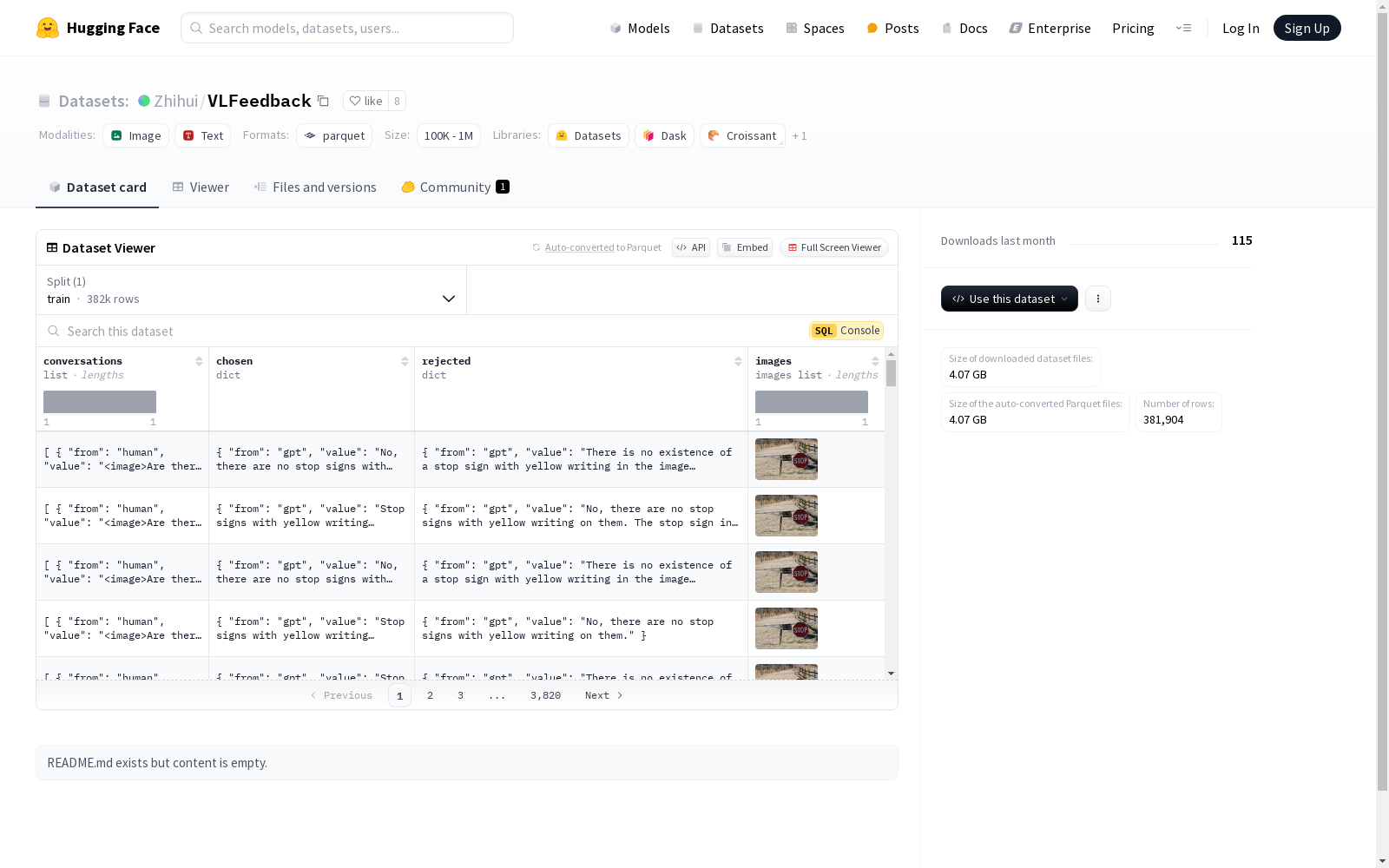Open the second row stop sign thumbnail
The width and height of the screenshot is (1389, 868).
tap(787, 516)
